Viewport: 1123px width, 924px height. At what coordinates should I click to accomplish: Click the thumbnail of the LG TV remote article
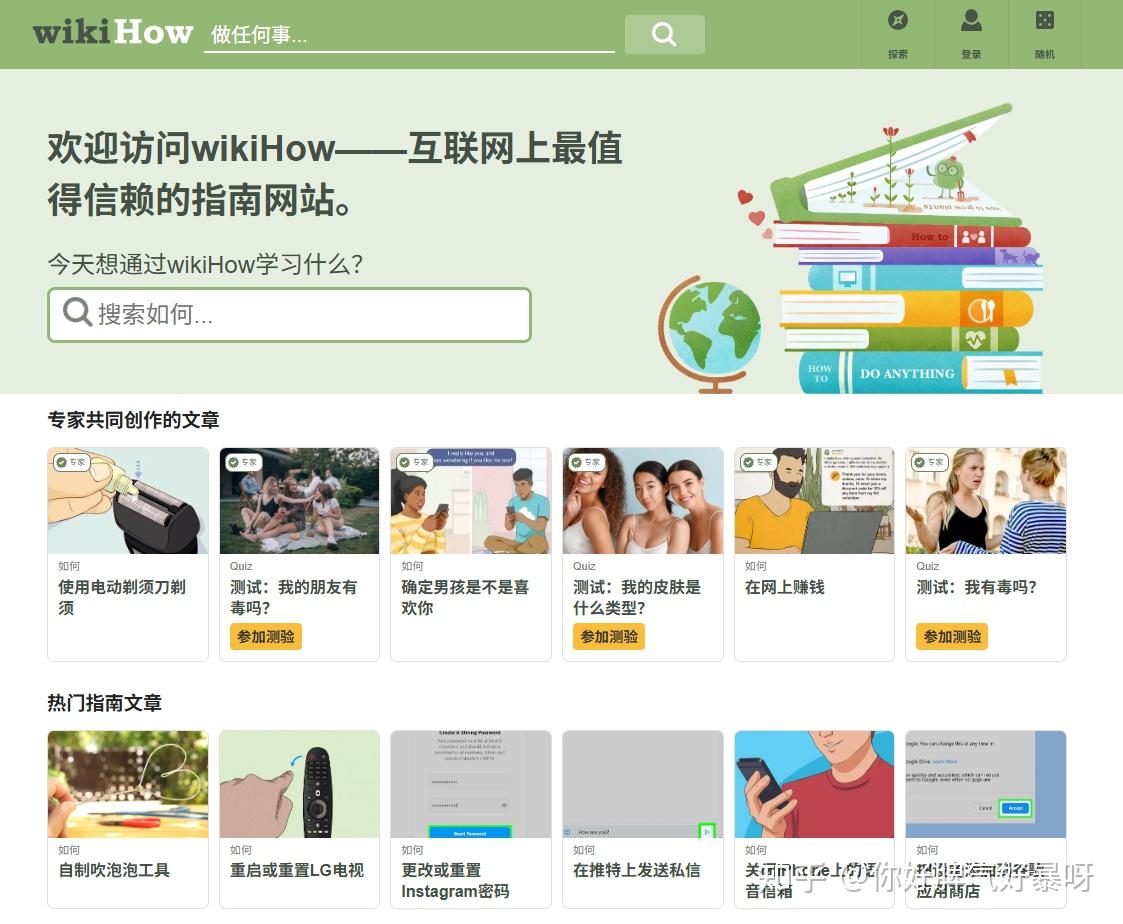pos(299,783)
